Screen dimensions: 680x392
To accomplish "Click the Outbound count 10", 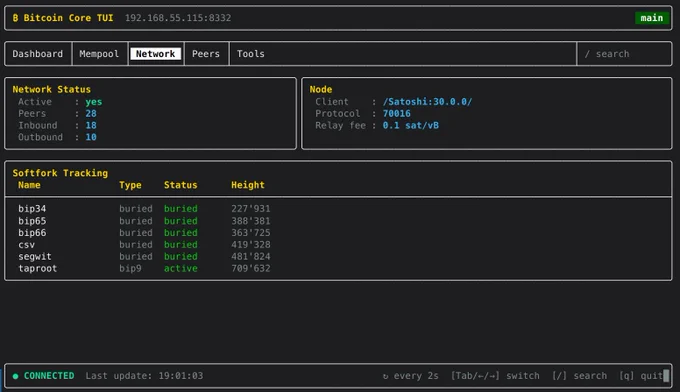I will coord(91,137).
